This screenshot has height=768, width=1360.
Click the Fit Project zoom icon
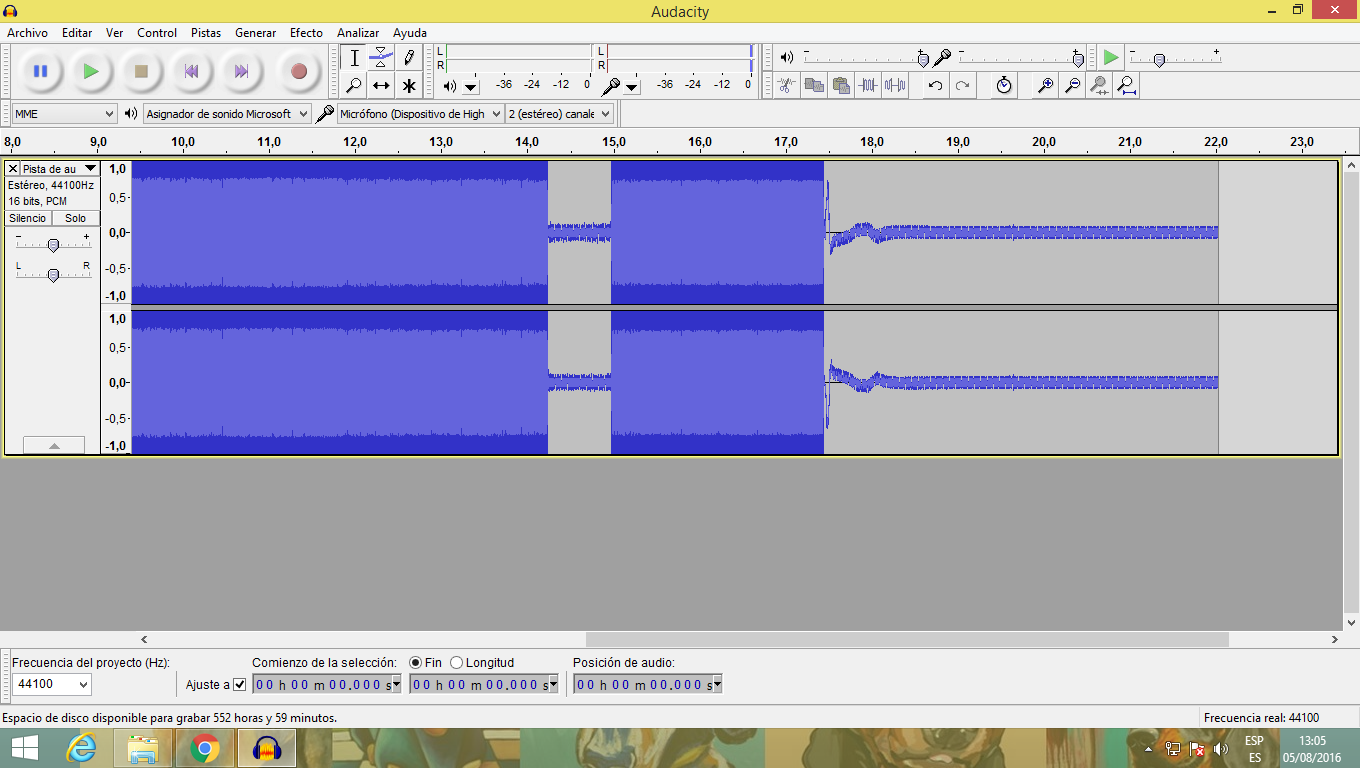pyautogui.click(x=1127, y=86)
